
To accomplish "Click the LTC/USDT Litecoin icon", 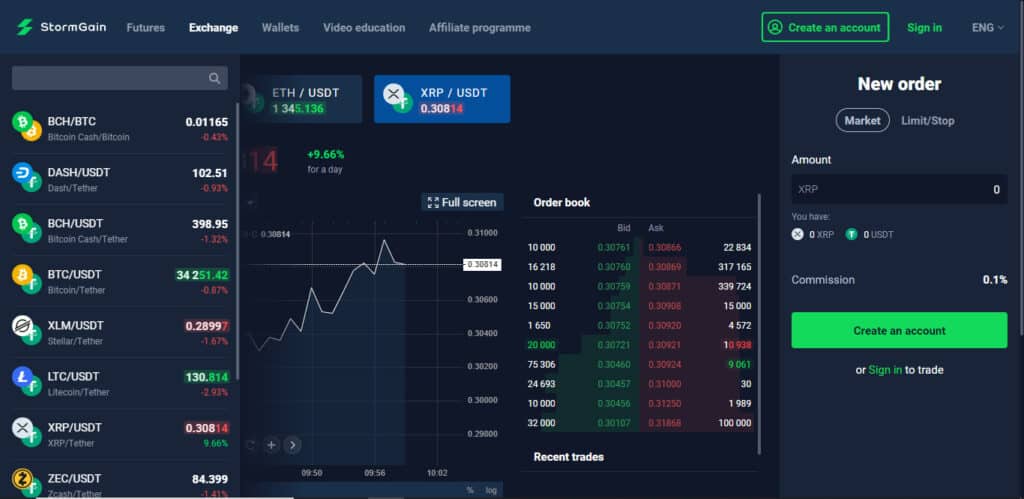I will [26, 381].
